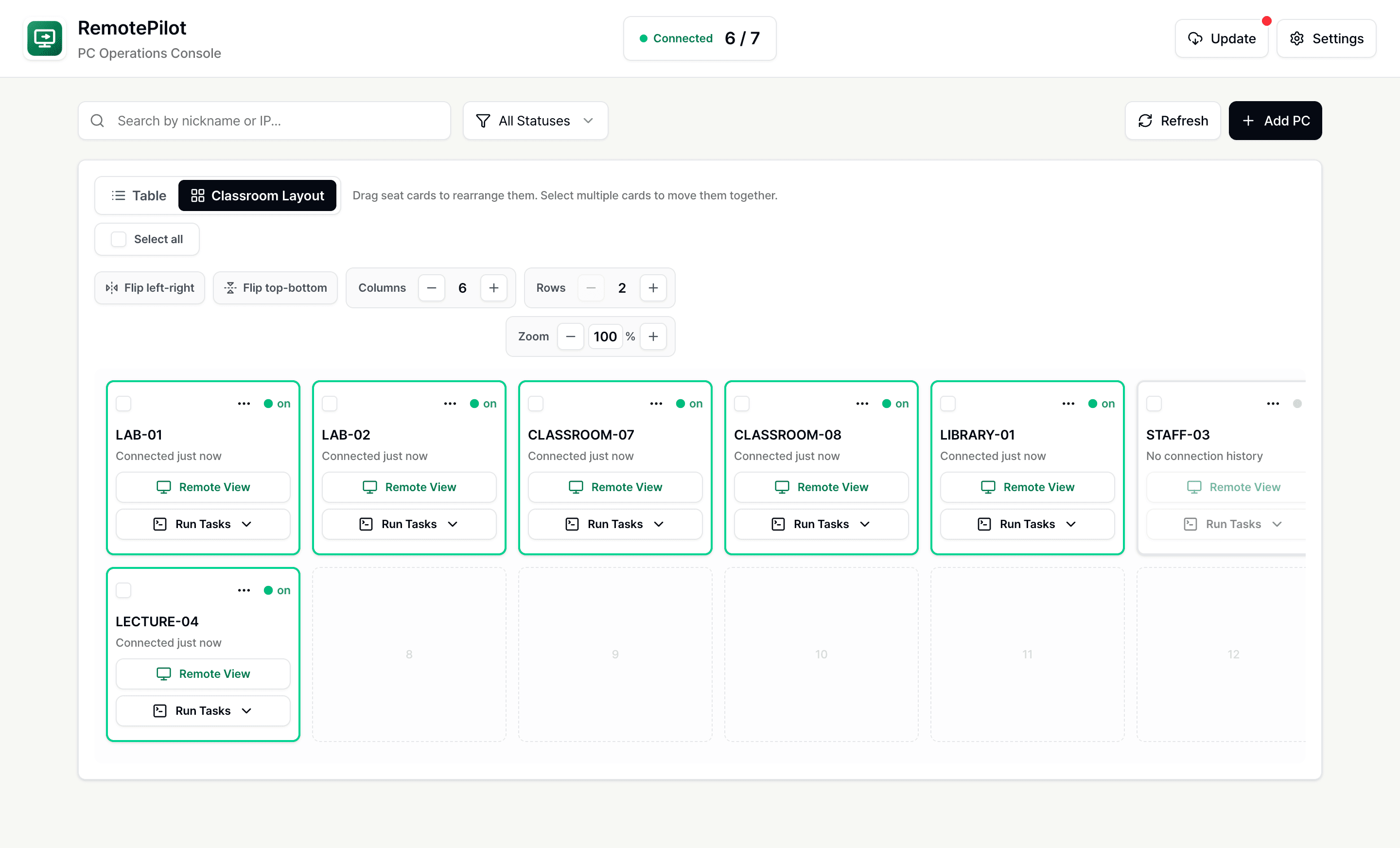Select the LAB-01 card checkbox
Image resolution: width=1400 pixels, height=848 pixels.
click(x=123, y=404)
